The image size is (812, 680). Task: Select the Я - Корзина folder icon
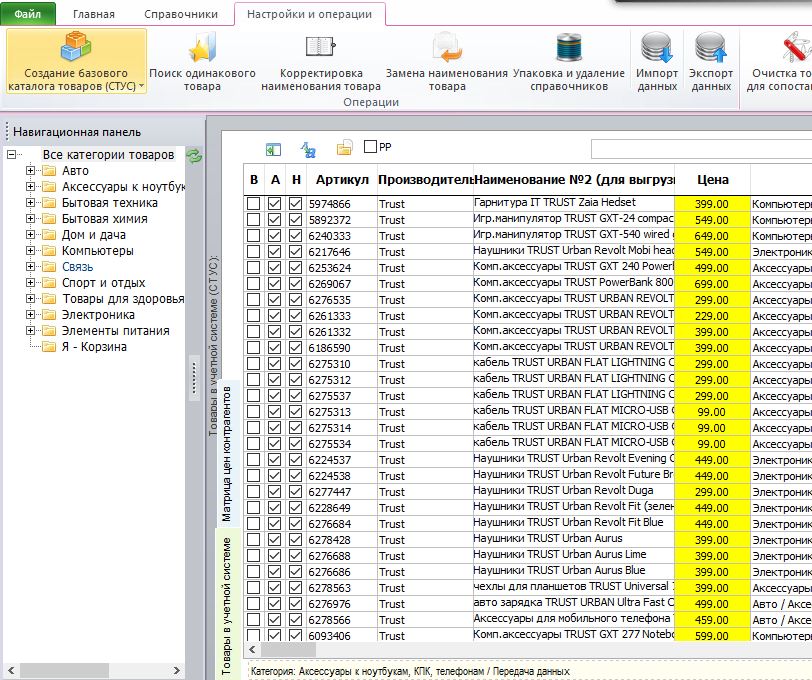coord(49,347)
